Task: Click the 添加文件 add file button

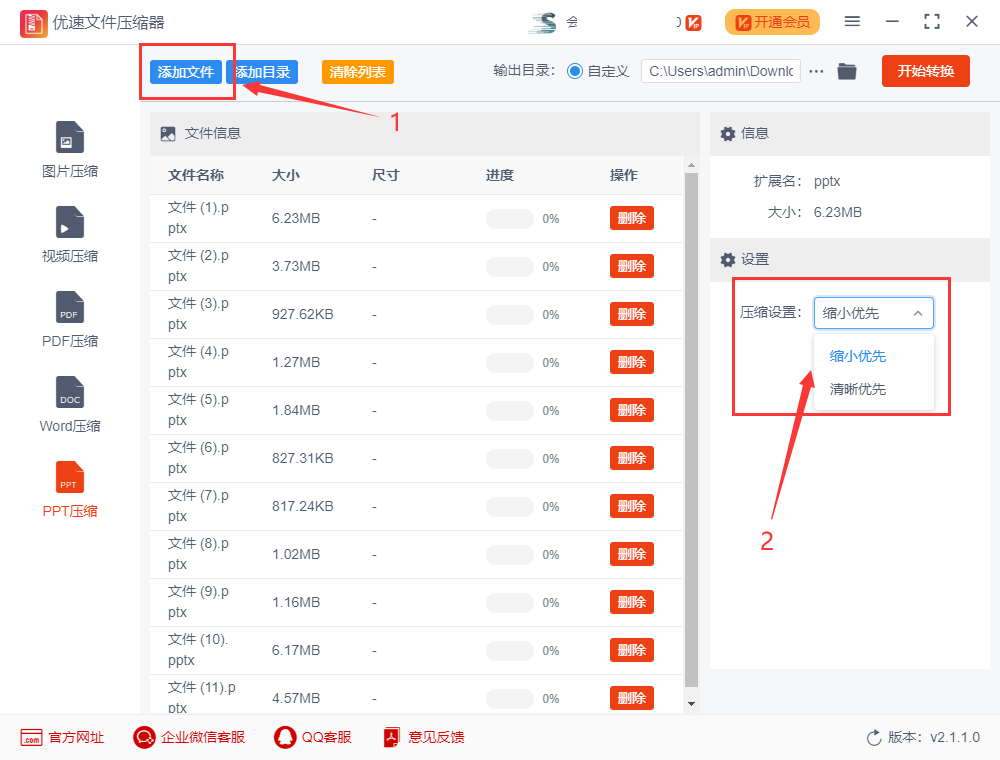Action: (x=186, y=72)
